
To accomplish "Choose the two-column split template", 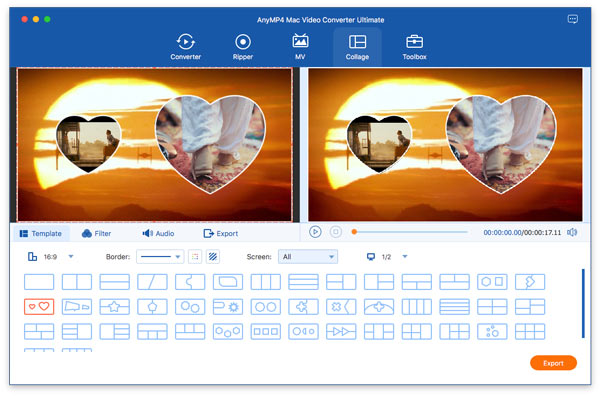I will 77,282.
